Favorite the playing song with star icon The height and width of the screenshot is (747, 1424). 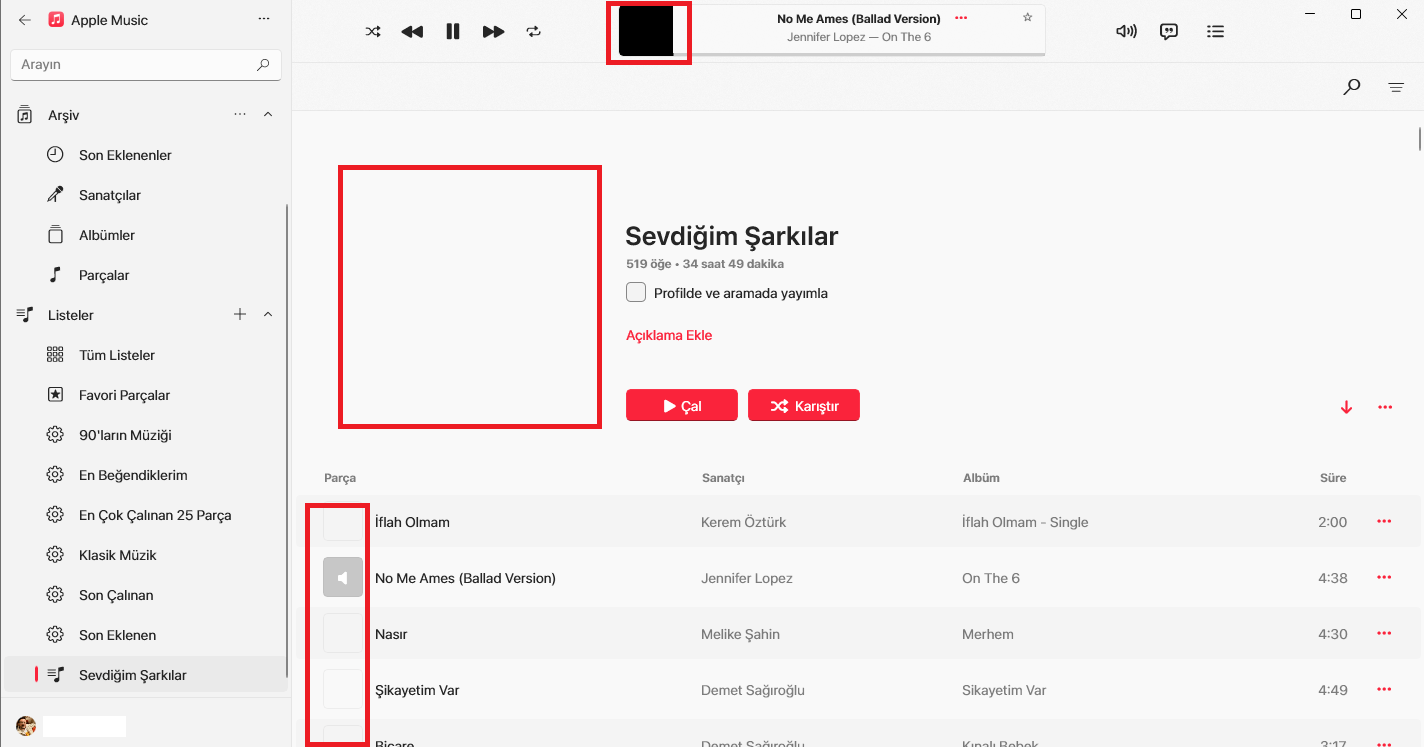tap(1027, 18)
